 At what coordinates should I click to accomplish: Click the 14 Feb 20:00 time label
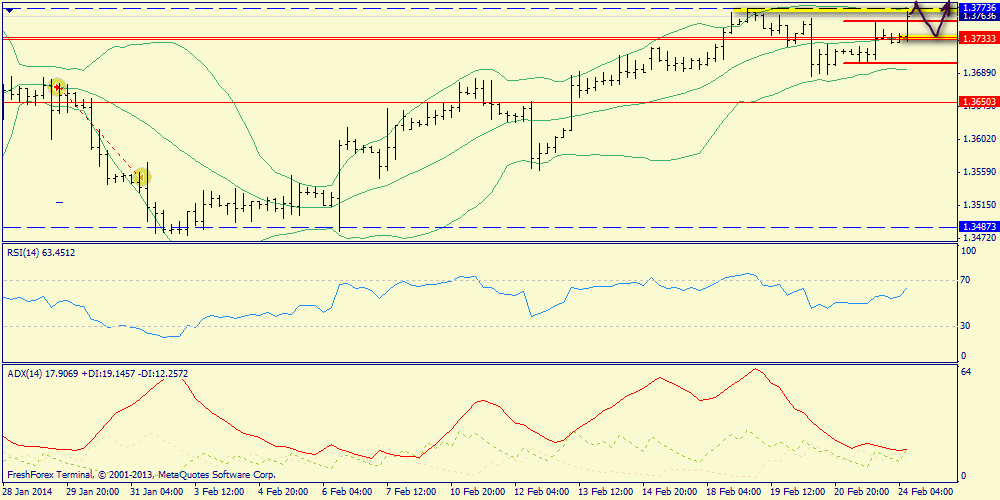tap(668, 492)
